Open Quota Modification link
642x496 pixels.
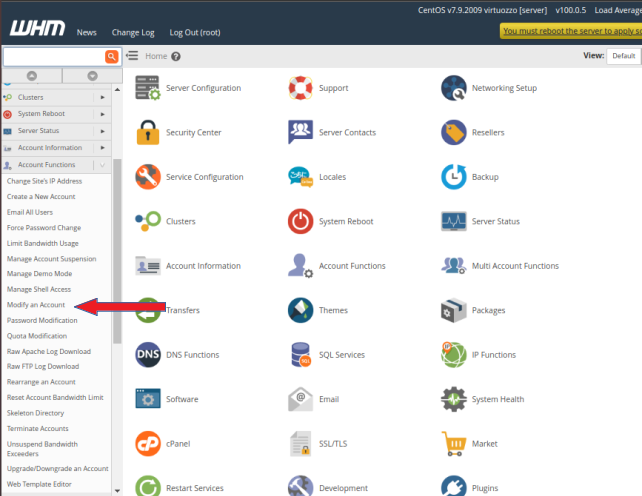37,336
